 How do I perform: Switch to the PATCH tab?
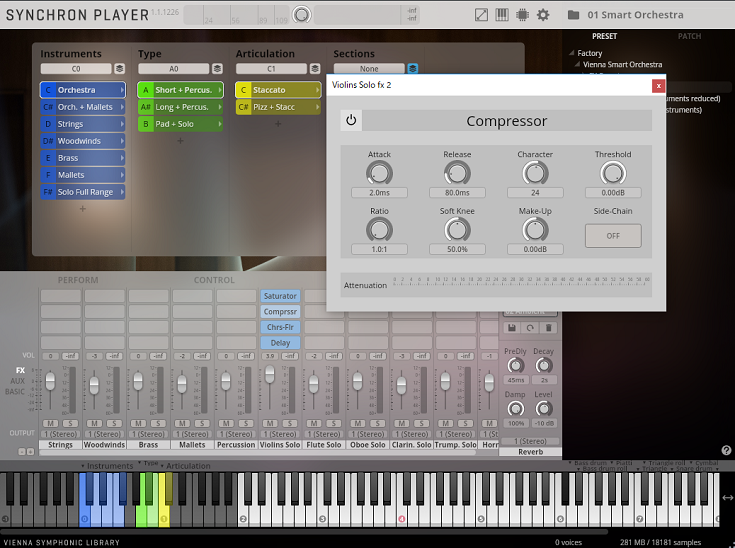(x=689, y=36)
